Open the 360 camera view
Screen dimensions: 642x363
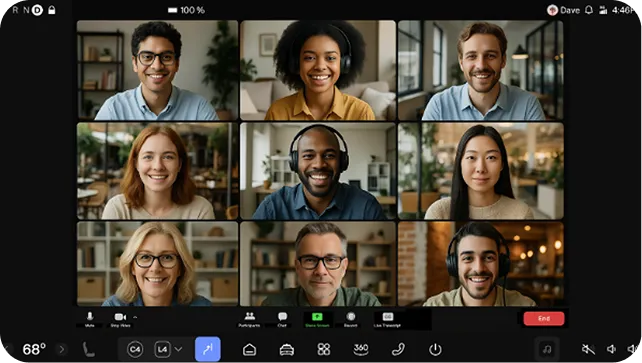coord(361,349)
